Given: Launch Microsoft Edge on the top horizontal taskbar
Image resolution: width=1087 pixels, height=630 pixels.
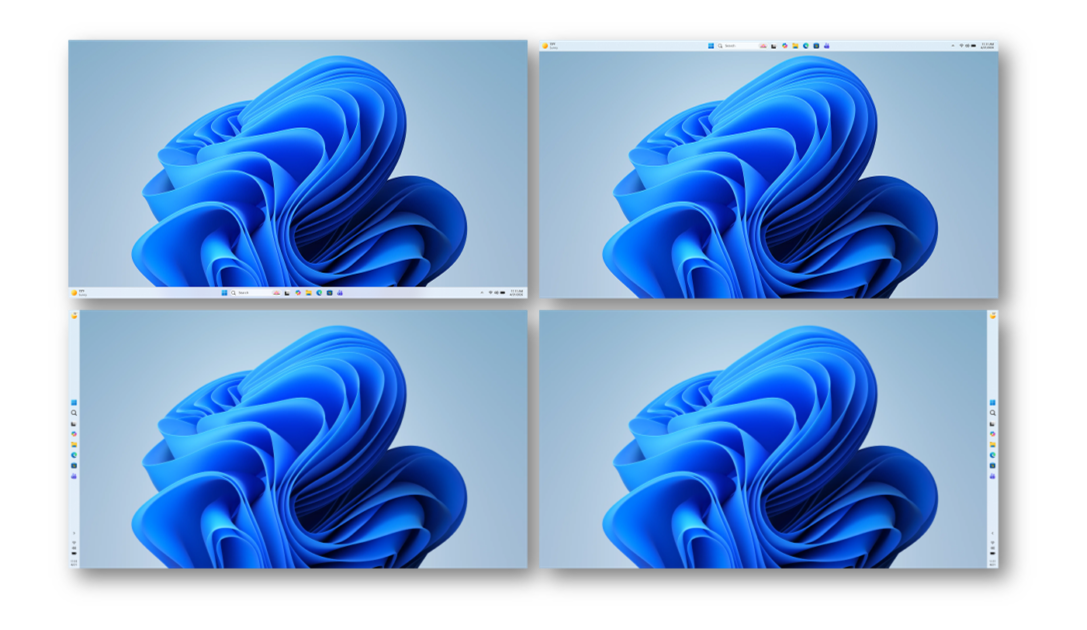Looking at the screenshot, I should point(806,46).
